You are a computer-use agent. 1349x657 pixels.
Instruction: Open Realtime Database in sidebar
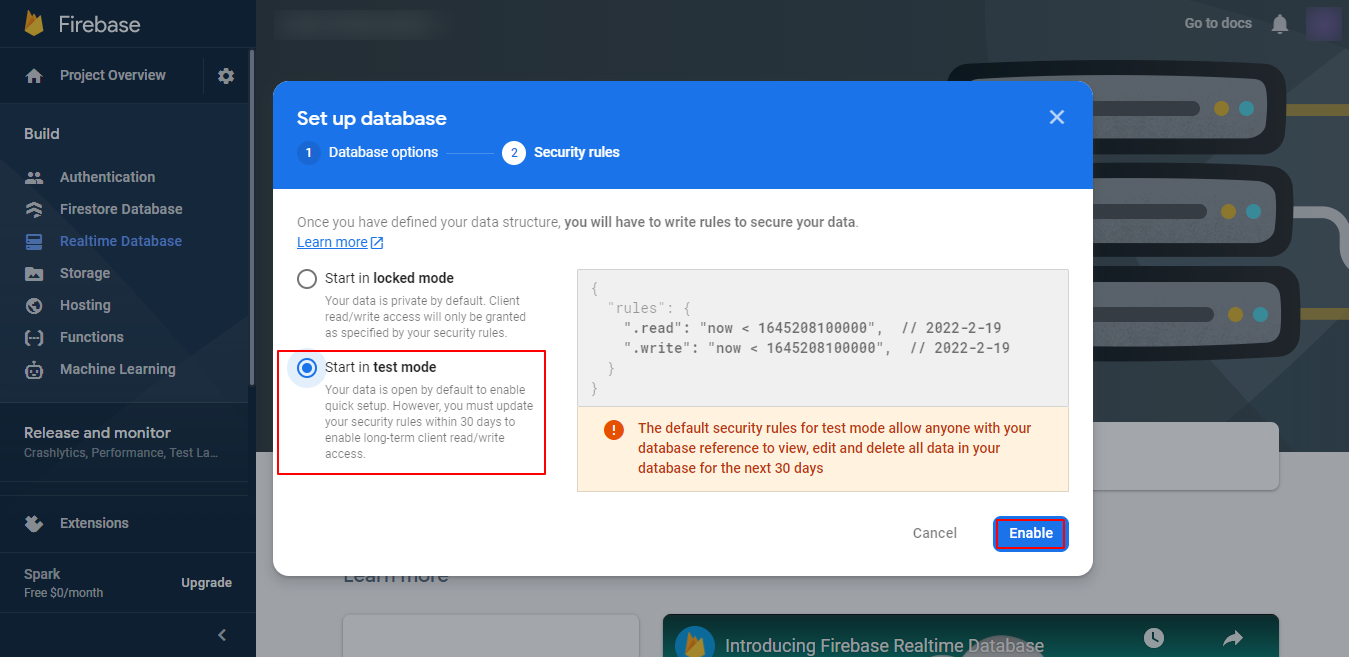[x=120, y=241]
